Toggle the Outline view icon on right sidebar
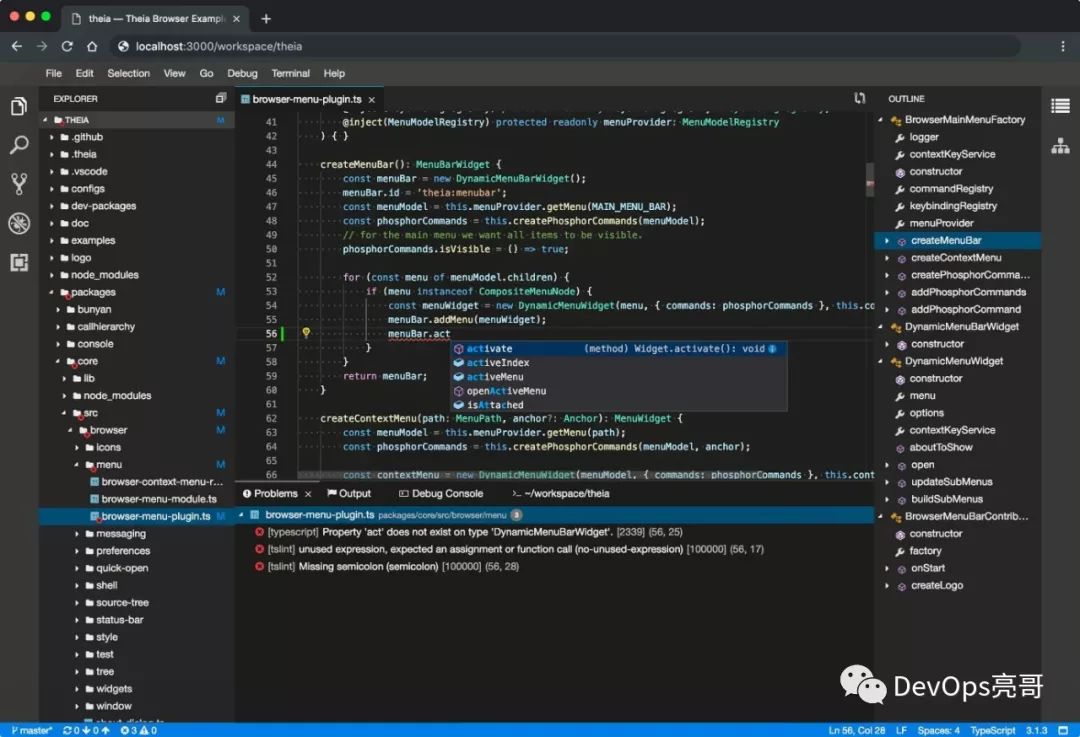This screenshot has width=1080, height=737. tap(1060, 106)
